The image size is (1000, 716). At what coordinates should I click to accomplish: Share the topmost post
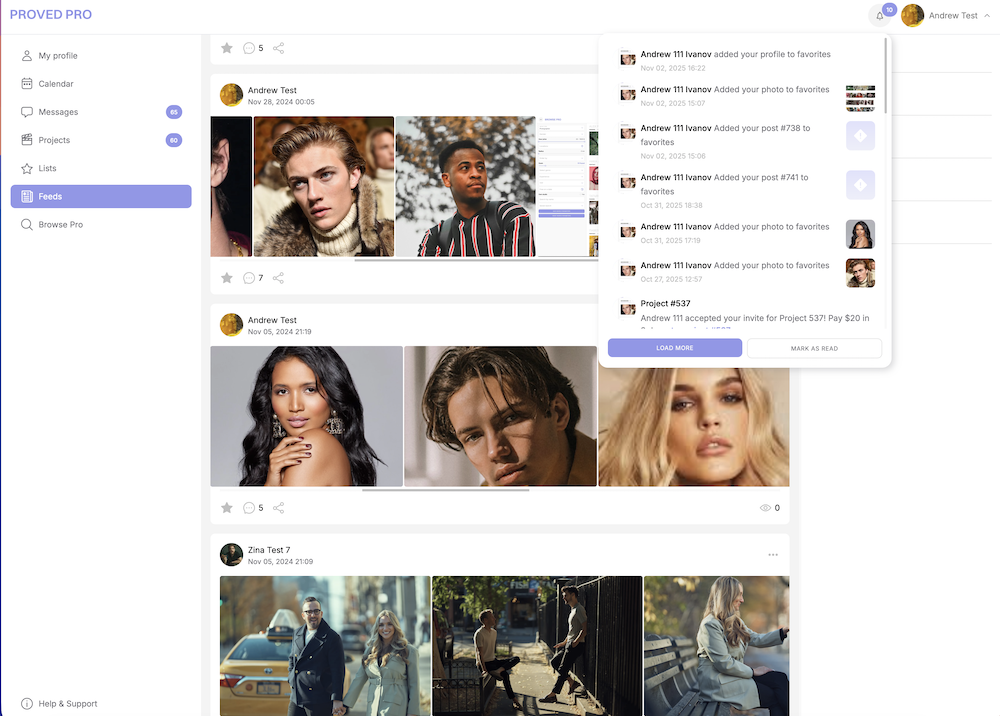click(279, 48)
